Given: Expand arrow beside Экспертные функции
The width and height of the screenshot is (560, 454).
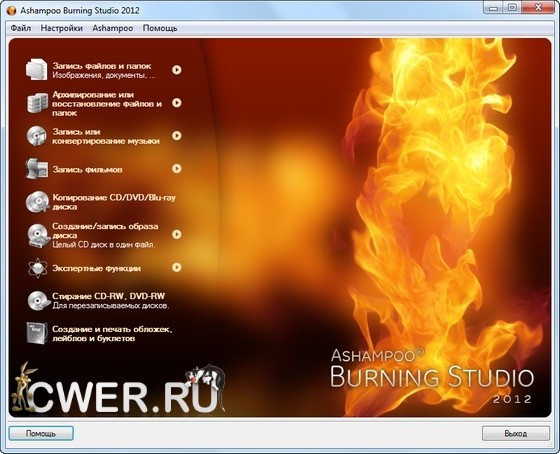Looking at the screenshot, I should 177,267.
